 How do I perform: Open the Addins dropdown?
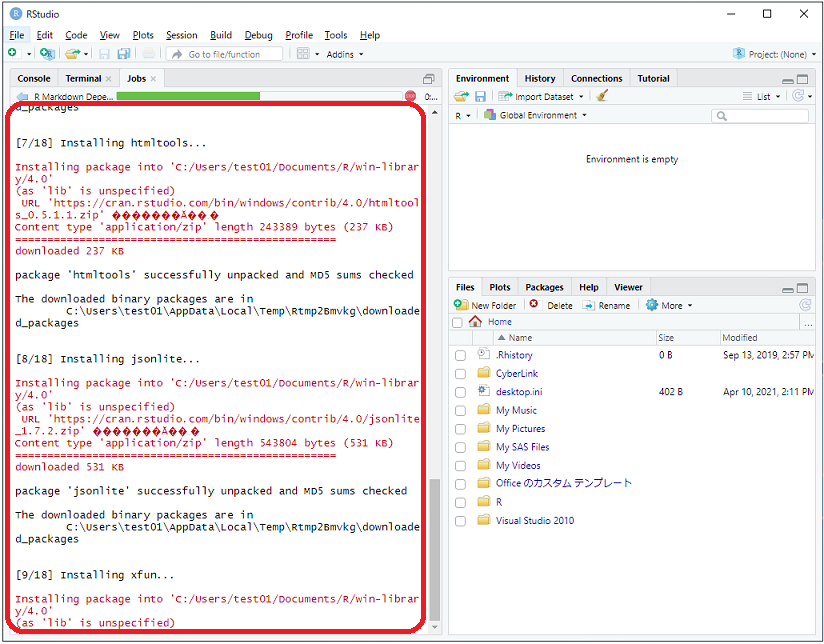(345, 54)
